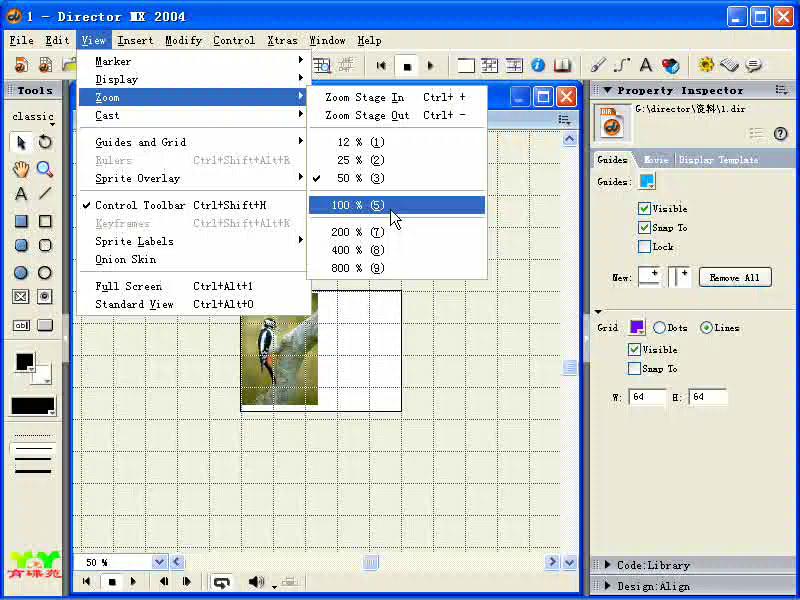Activate the Magnifying Glass tool

click(45, 169)
